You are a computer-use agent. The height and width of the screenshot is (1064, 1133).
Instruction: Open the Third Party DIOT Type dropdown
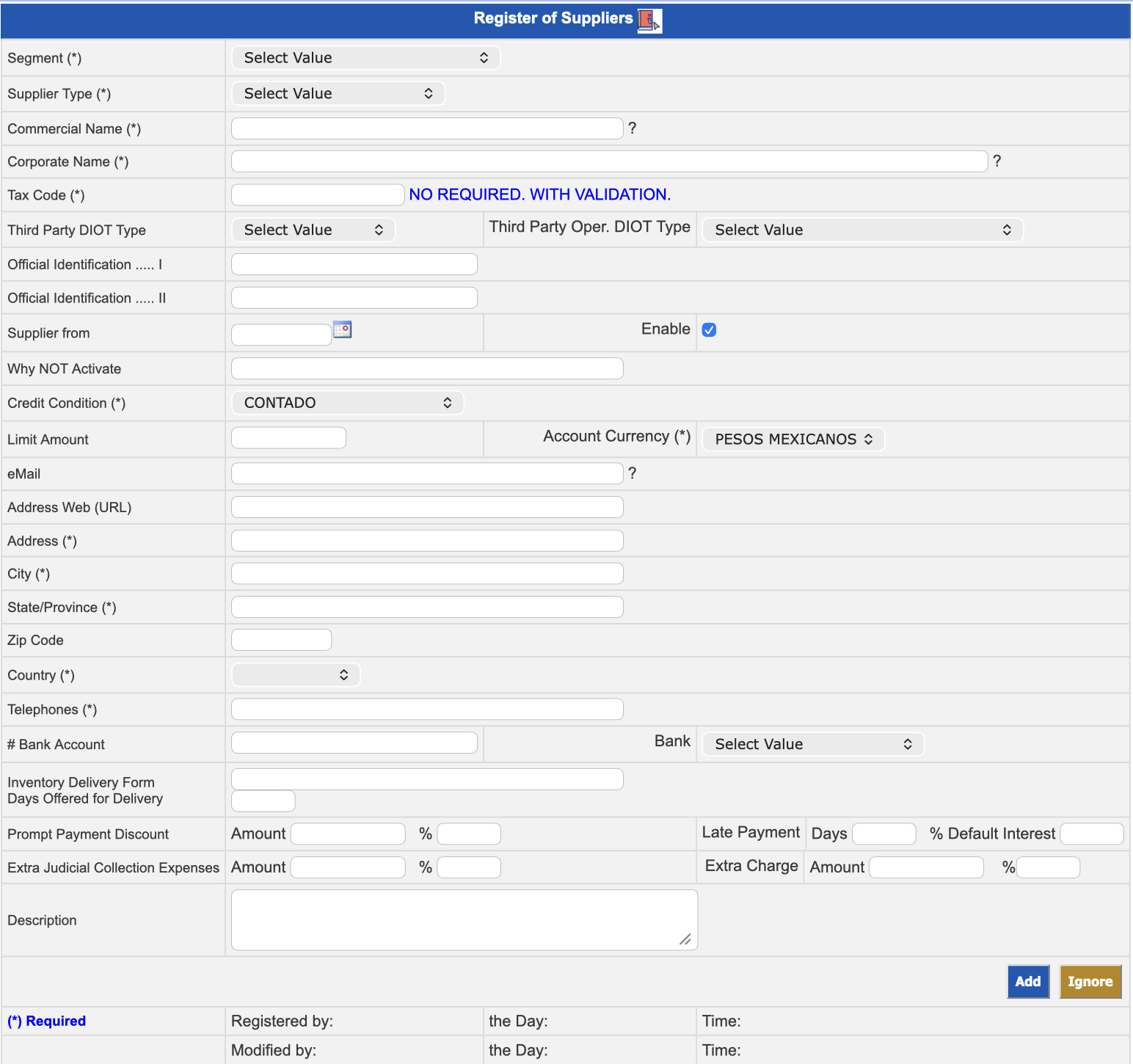click(x=313, y=230)
